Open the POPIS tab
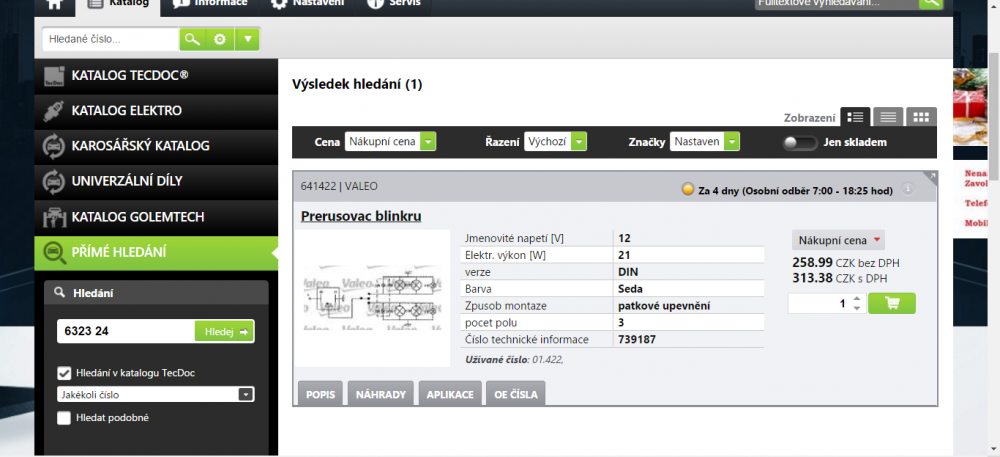 (320, 394)
